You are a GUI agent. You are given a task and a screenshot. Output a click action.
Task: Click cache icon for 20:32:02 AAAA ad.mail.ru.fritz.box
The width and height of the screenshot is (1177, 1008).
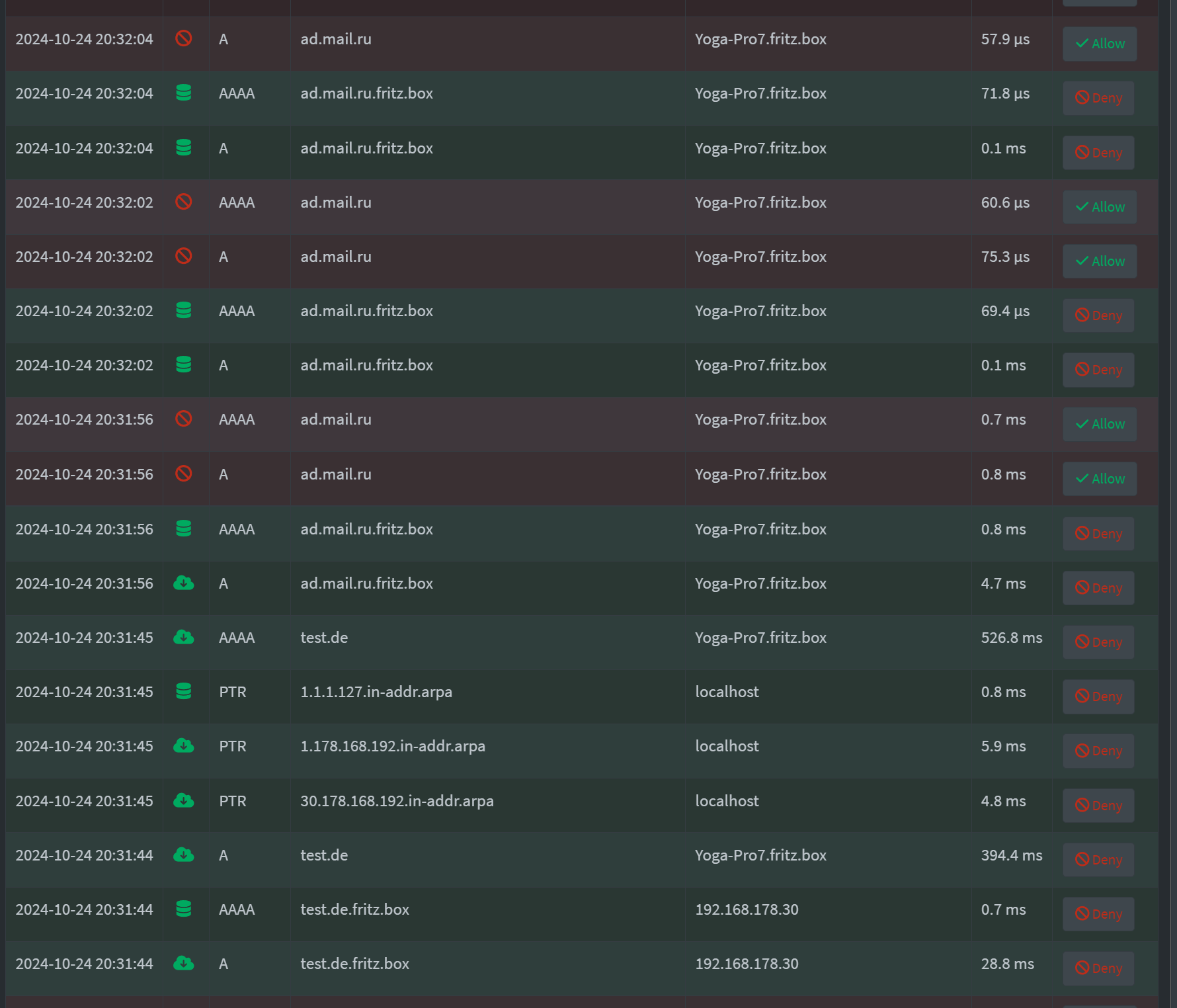tap(184, 310)
